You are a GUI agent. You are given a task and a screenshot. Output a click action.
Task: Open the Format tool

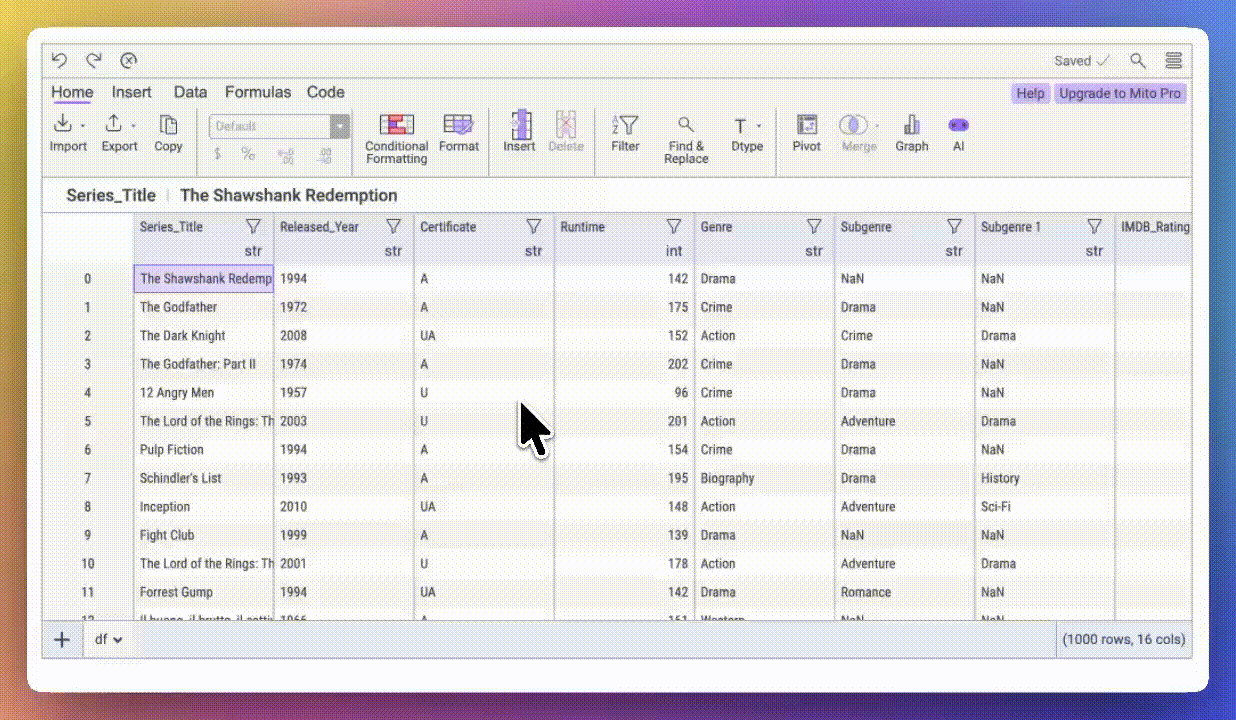tap(459, 130)
